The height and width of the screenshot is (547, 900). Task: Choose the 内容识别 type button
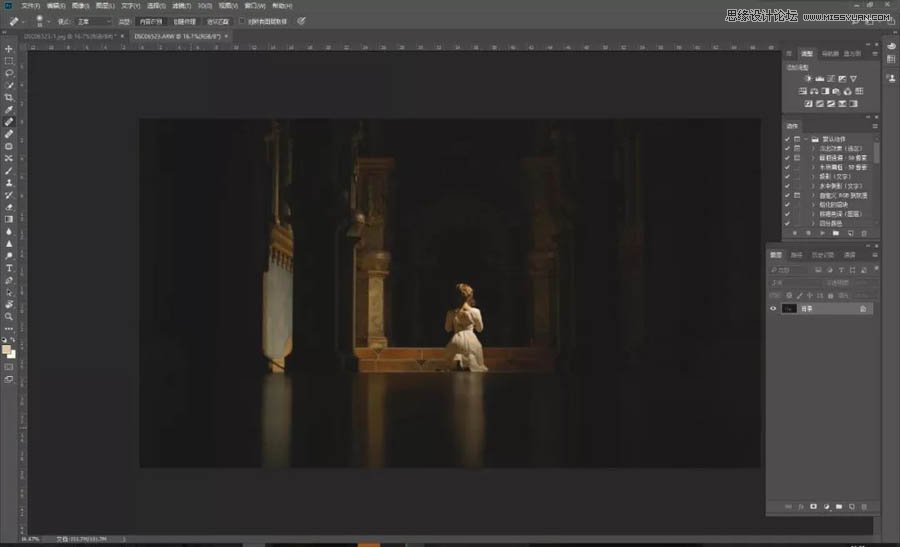(151, 21)
